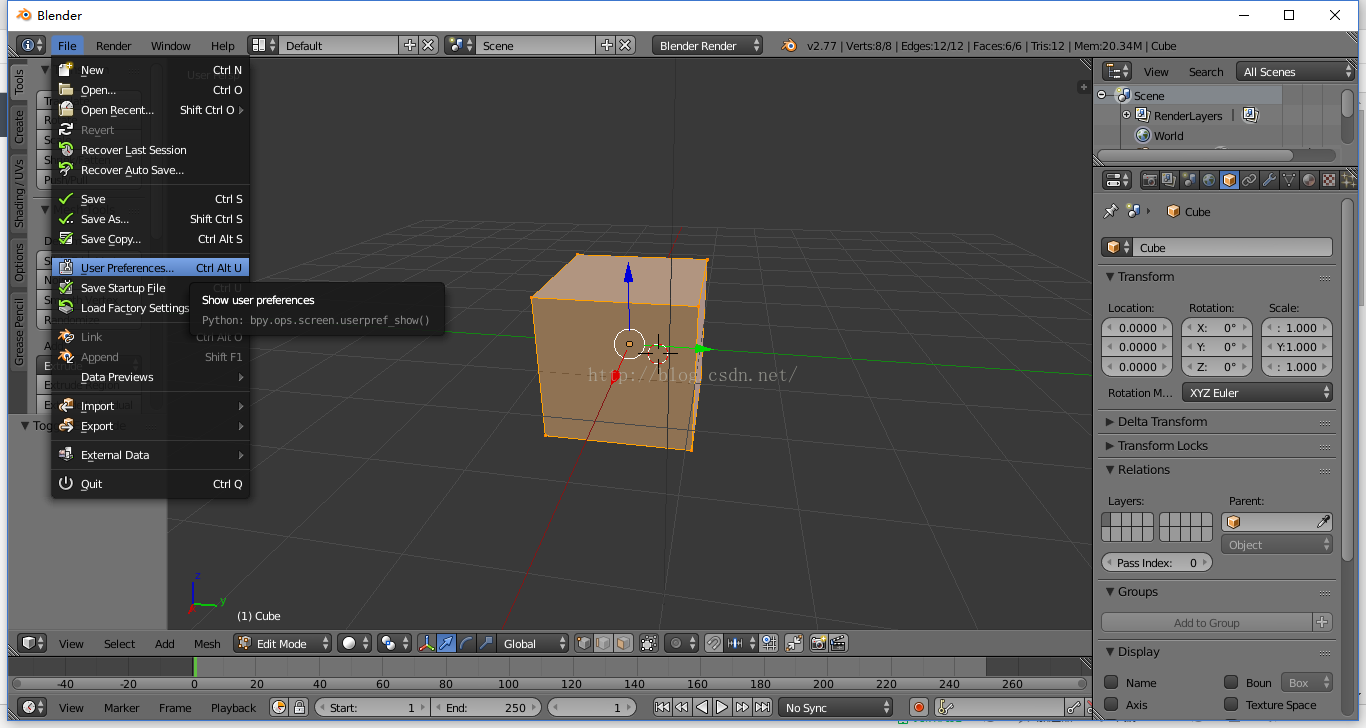
Task: Open the timeline editor type selector
Action: [32, 707]
